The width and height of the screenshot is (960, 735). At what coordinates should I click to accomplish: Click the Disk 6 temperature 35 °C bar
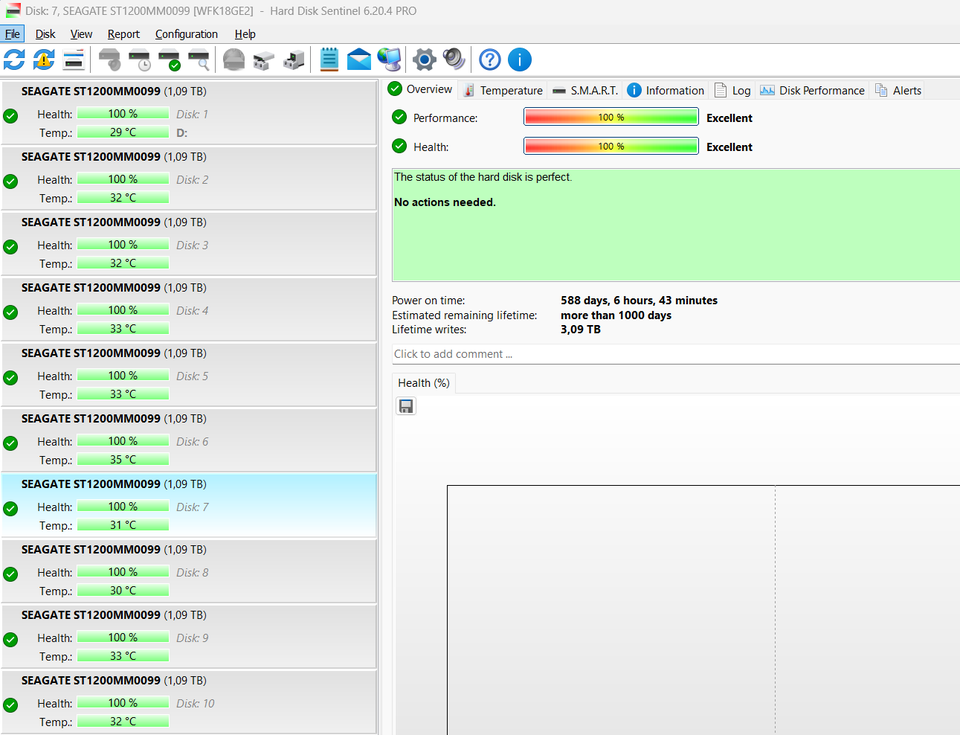[x=123, y=459]
